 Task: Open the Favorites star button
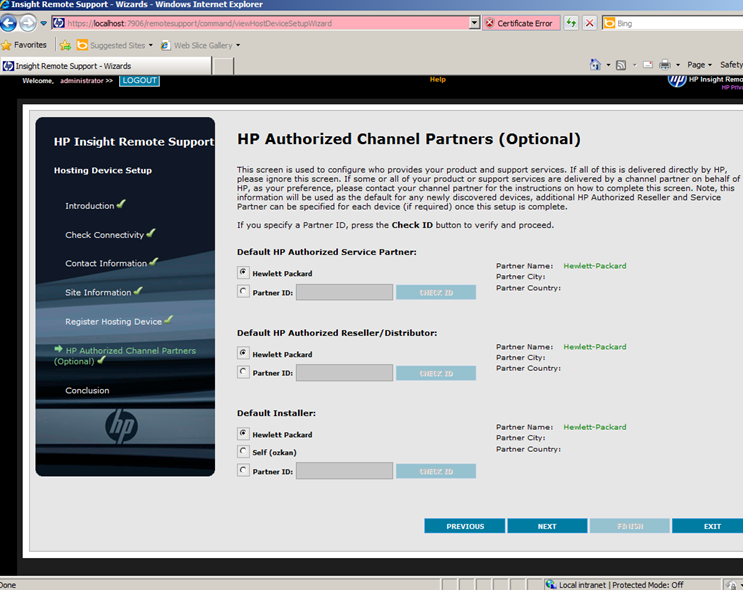24,45
